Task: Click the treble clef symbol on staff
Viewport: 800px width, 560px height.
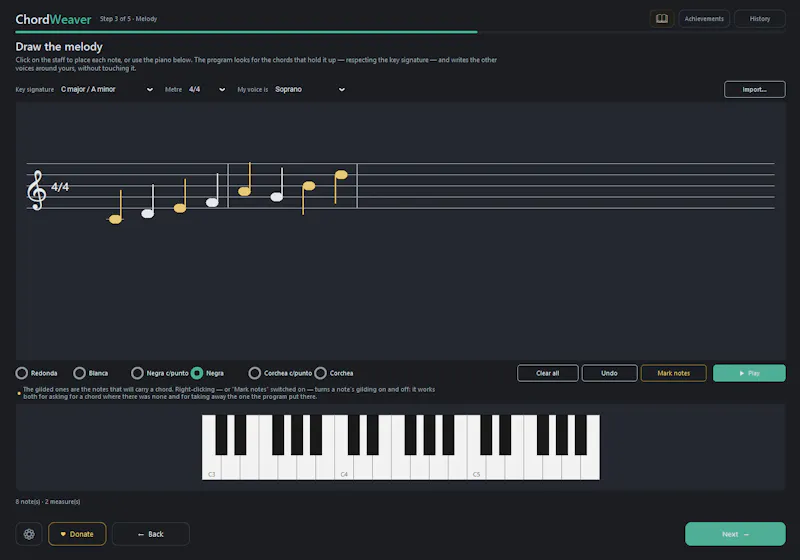Action: [37, 190]
